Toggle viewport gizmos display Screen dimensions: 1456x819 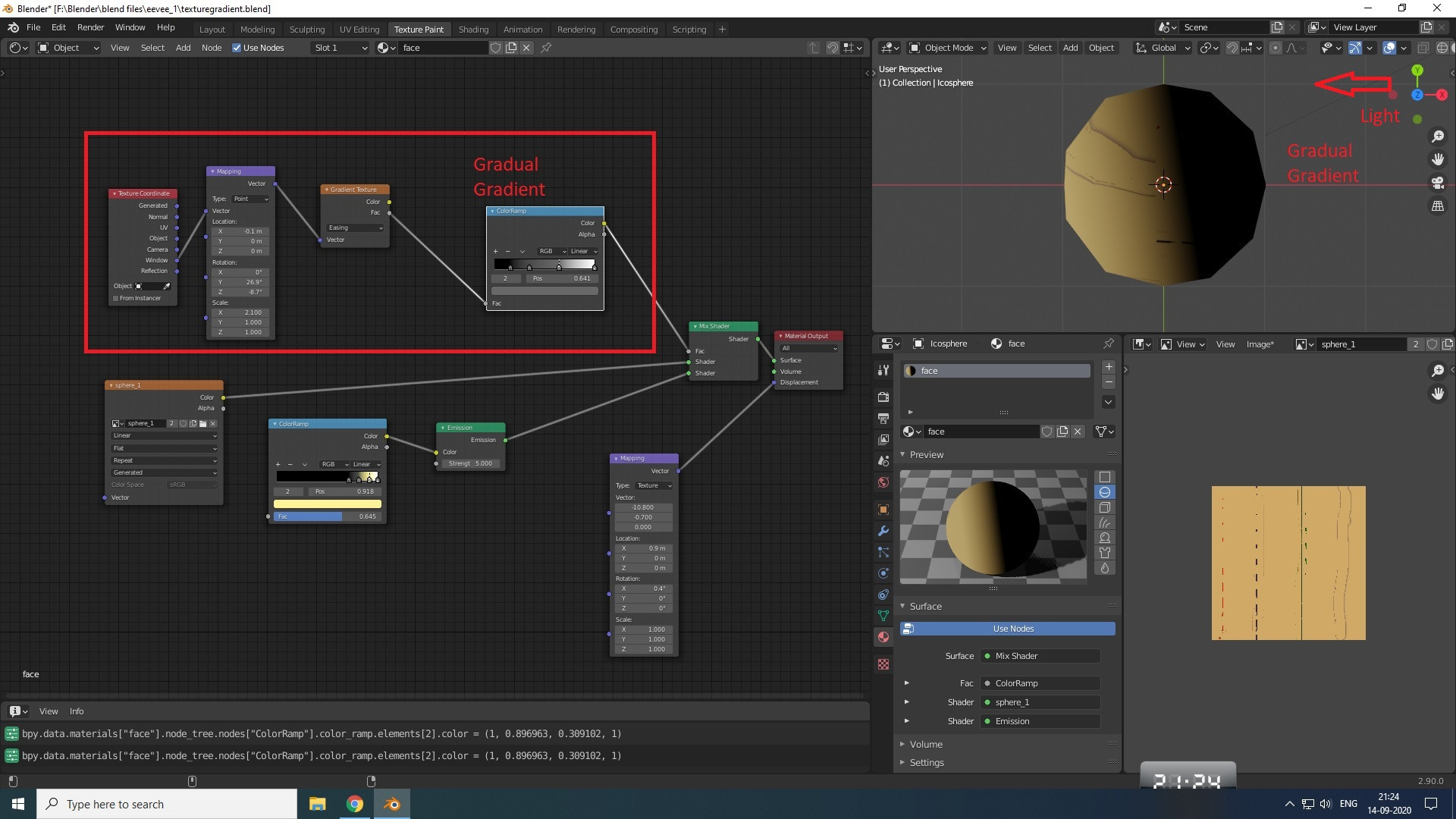tap(1355, 48)
